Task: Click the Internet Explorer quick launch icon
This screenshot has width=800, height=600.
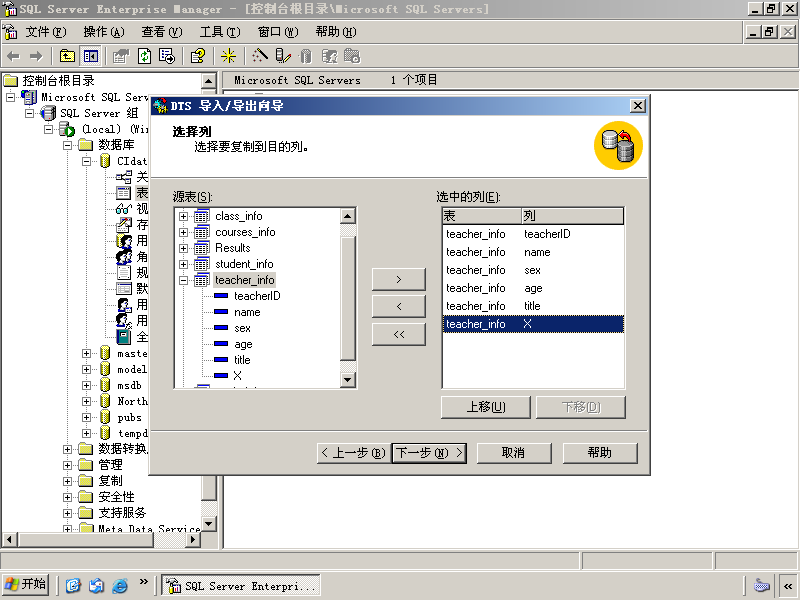Action: click(x=120, y=585)
